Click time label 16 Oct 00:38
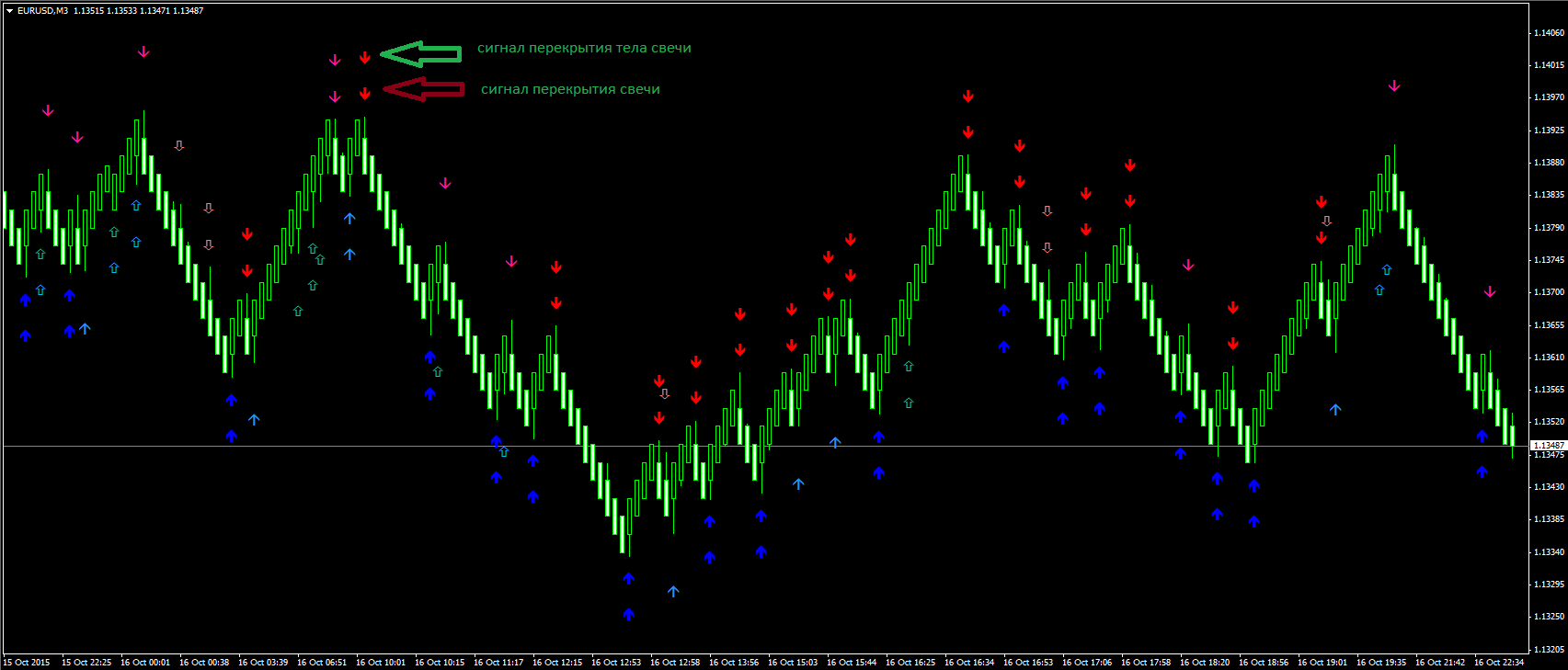Image resolution: width=1568 pixels, height=670 pixels. (204, 663)
